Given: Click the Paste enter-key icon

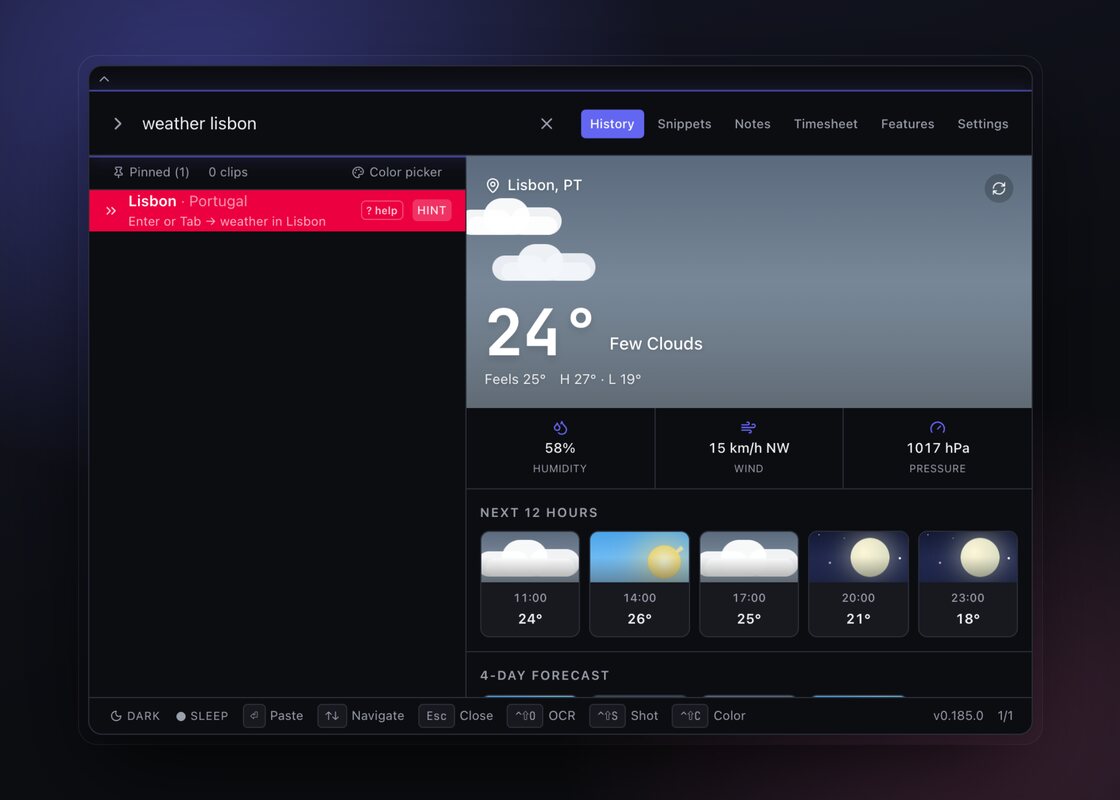Looking at the screenshot, I should [x=254, y=716].
